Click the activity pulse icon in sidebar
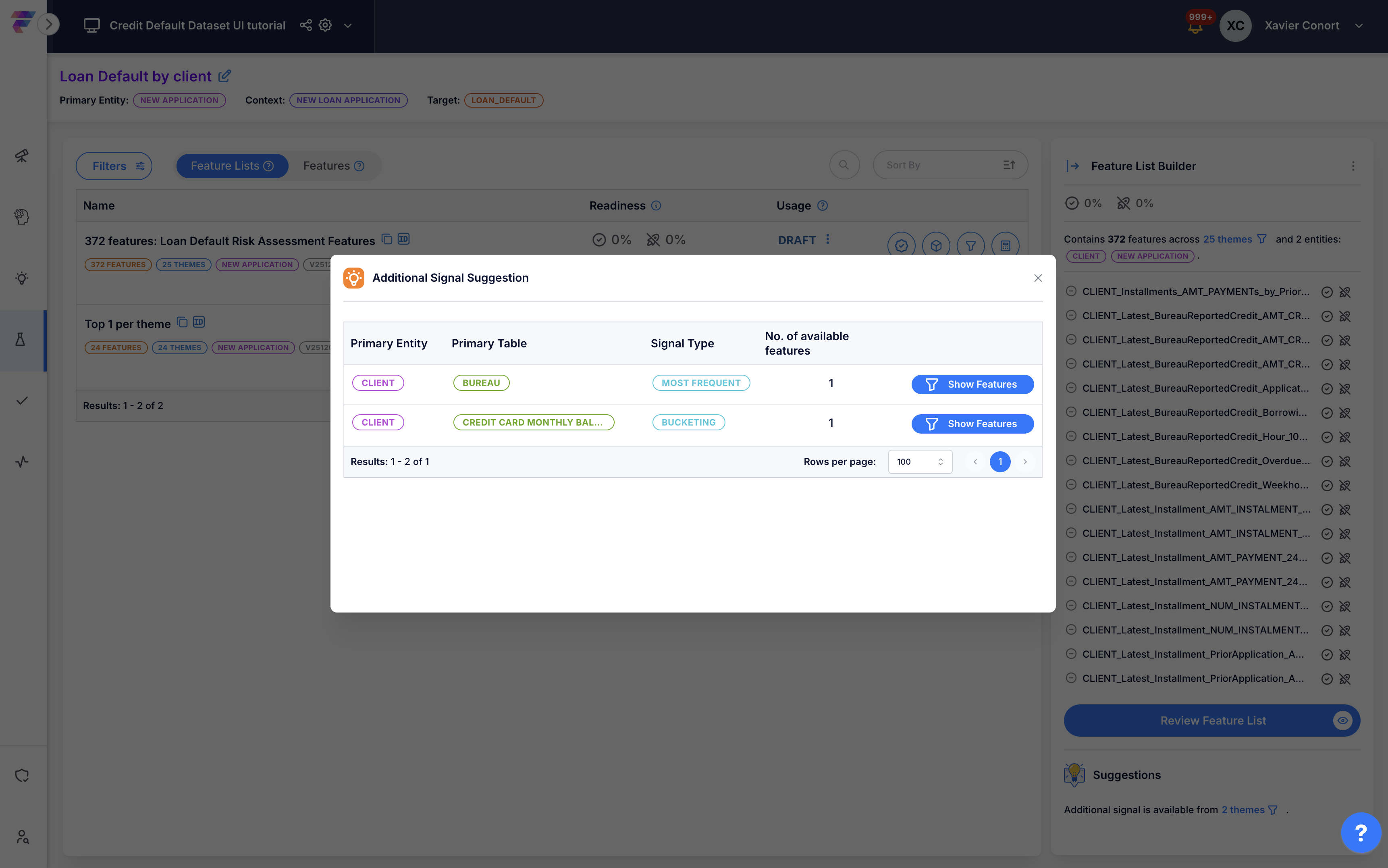The image size is (1388, 868). pyautogui.click(x=22, y=461)
